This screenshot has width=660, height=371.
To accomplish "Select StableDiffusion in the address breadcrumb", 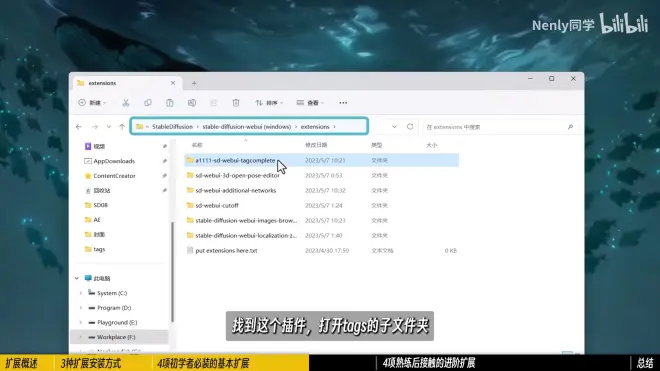I will coord(172,127).
